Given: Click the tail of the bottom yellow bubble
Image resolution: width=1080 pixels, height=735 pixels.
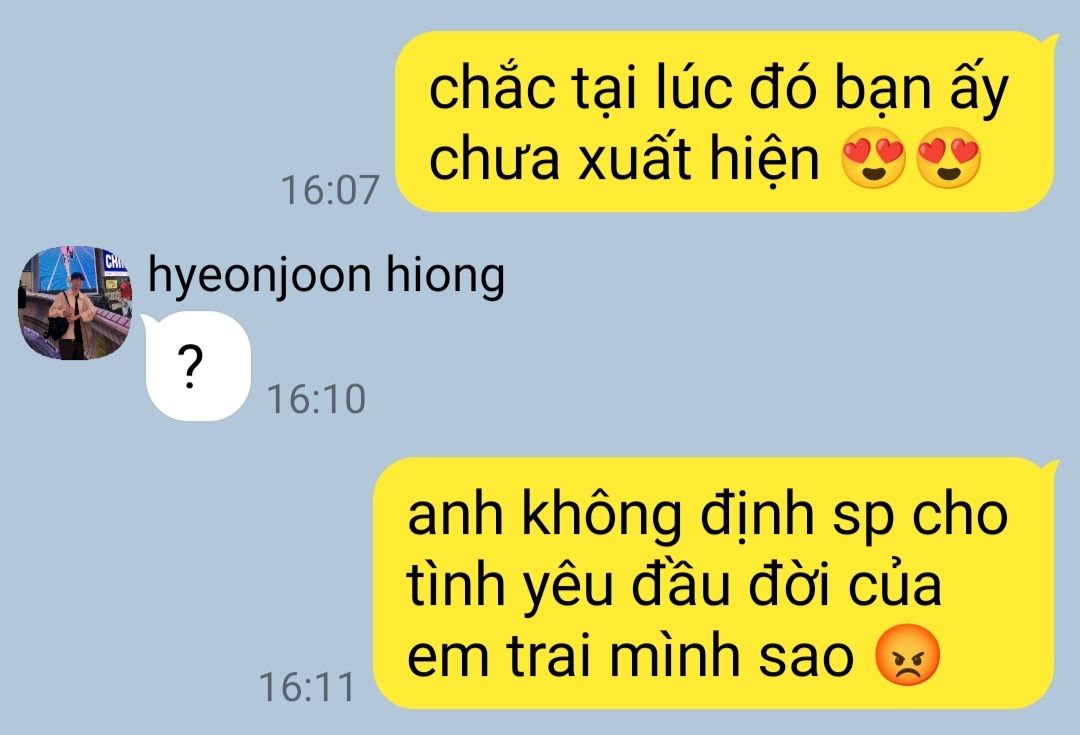Looking at the screenshot, I should (1050, 468).
